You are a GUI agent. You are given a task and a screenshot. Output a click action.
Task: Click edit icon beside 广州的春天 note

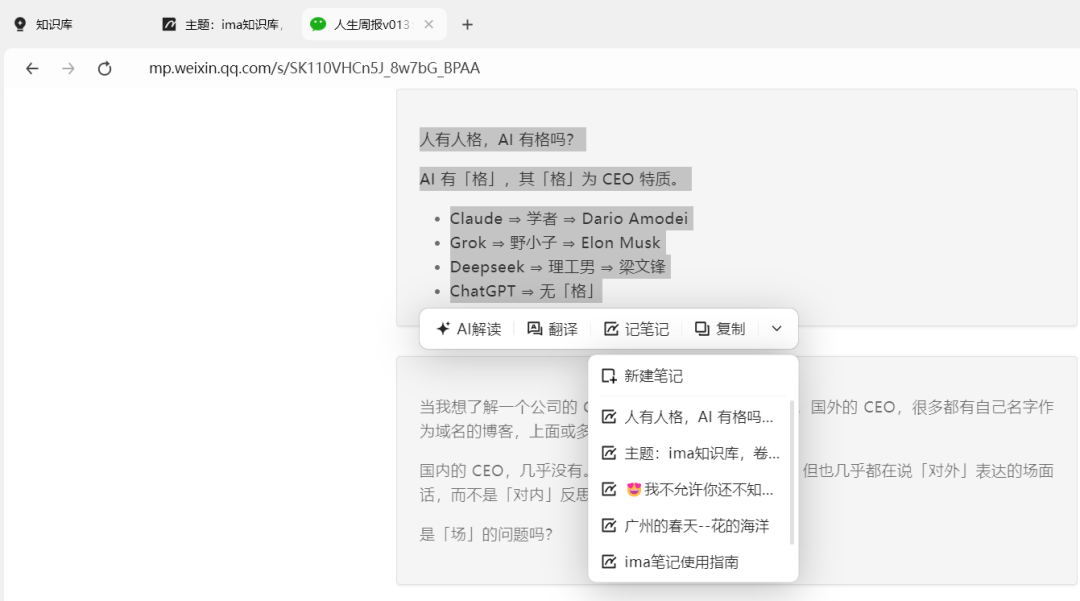(609, 526)
